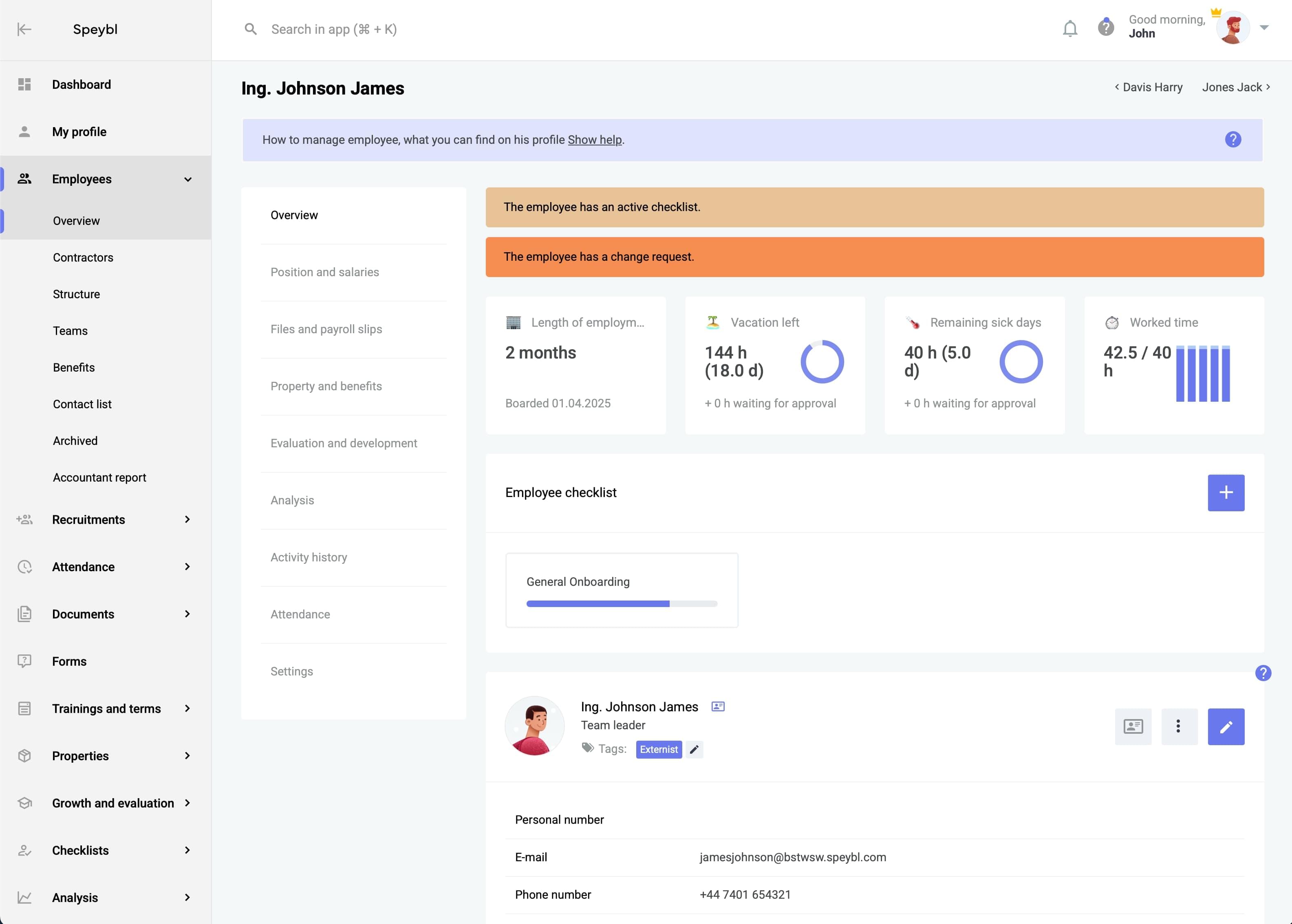Viewport: 1292px width, 924px height.
Task: Select Contractors in the sidebar
Action: 83,257
